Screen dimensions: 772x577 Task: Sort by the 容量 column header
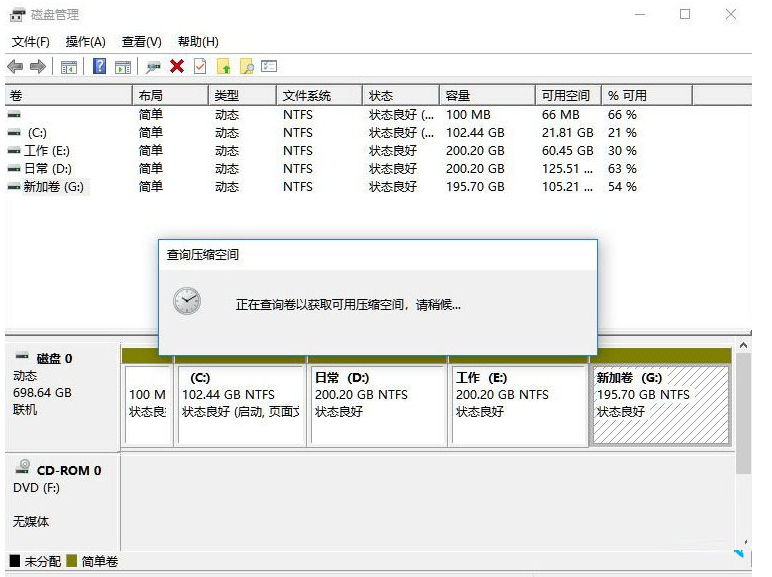point(487,96)
